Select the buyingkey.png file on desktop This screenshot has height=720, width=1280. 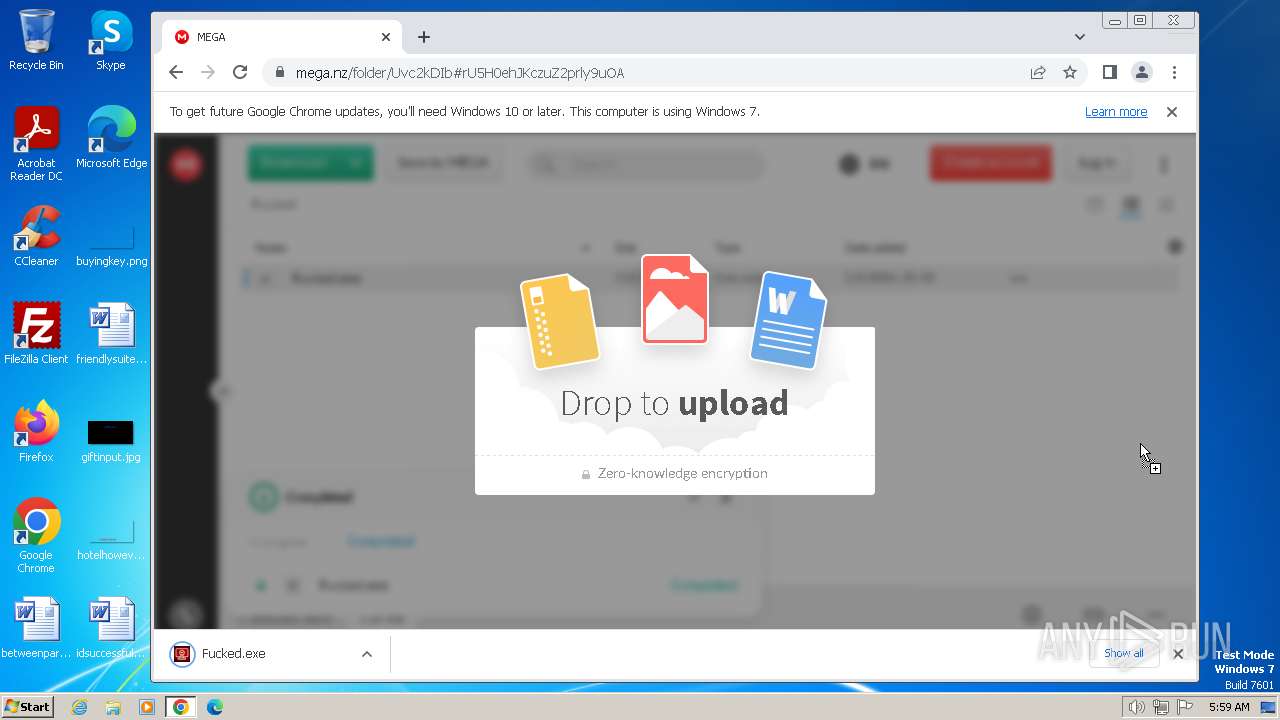111,247
